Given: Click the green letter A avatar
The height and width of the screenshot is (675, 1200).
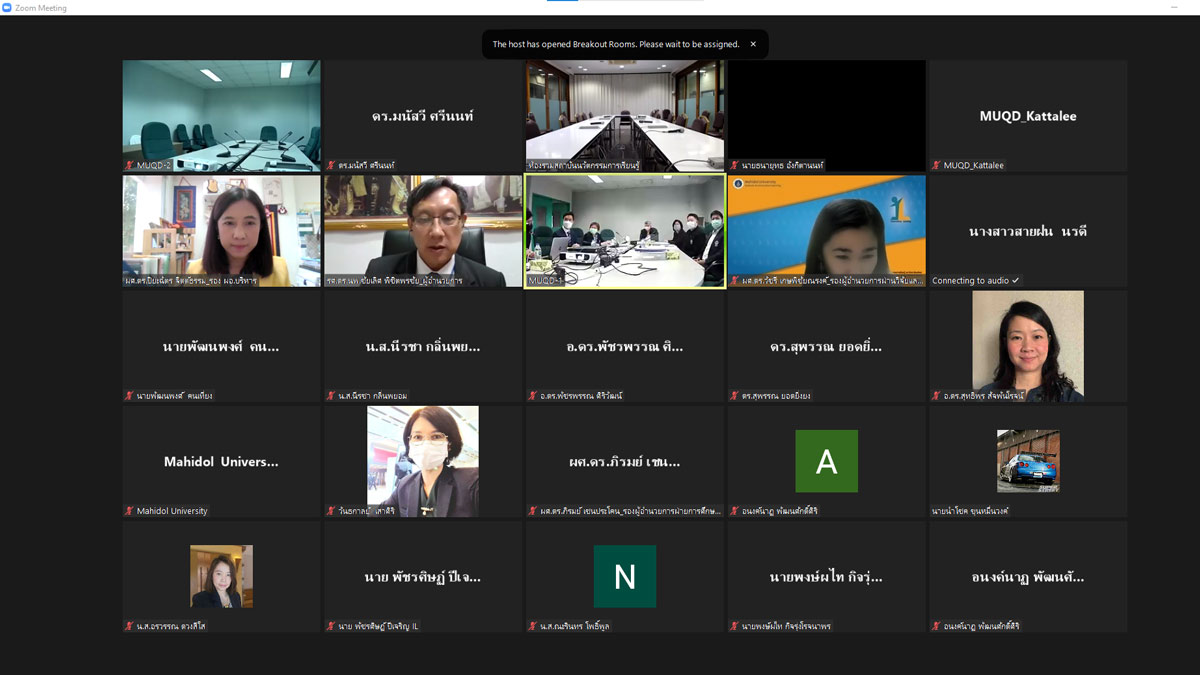Looking at the screenshot, I should (x=826, y=461).
